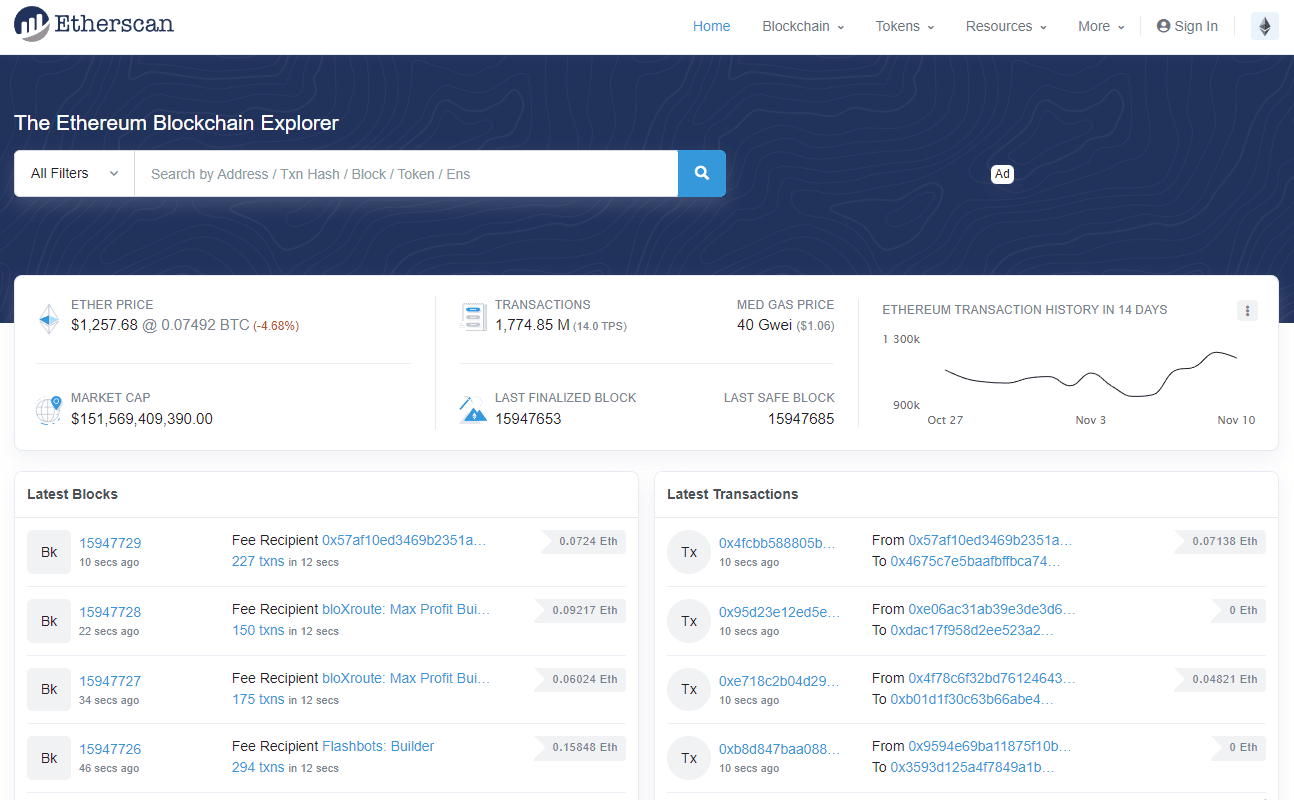Image resolution: width=1294 pixels, height=800 pixels.
Task: Click the Tx icon for 0xb8d847baa088
Action: (x=689, y=758)
